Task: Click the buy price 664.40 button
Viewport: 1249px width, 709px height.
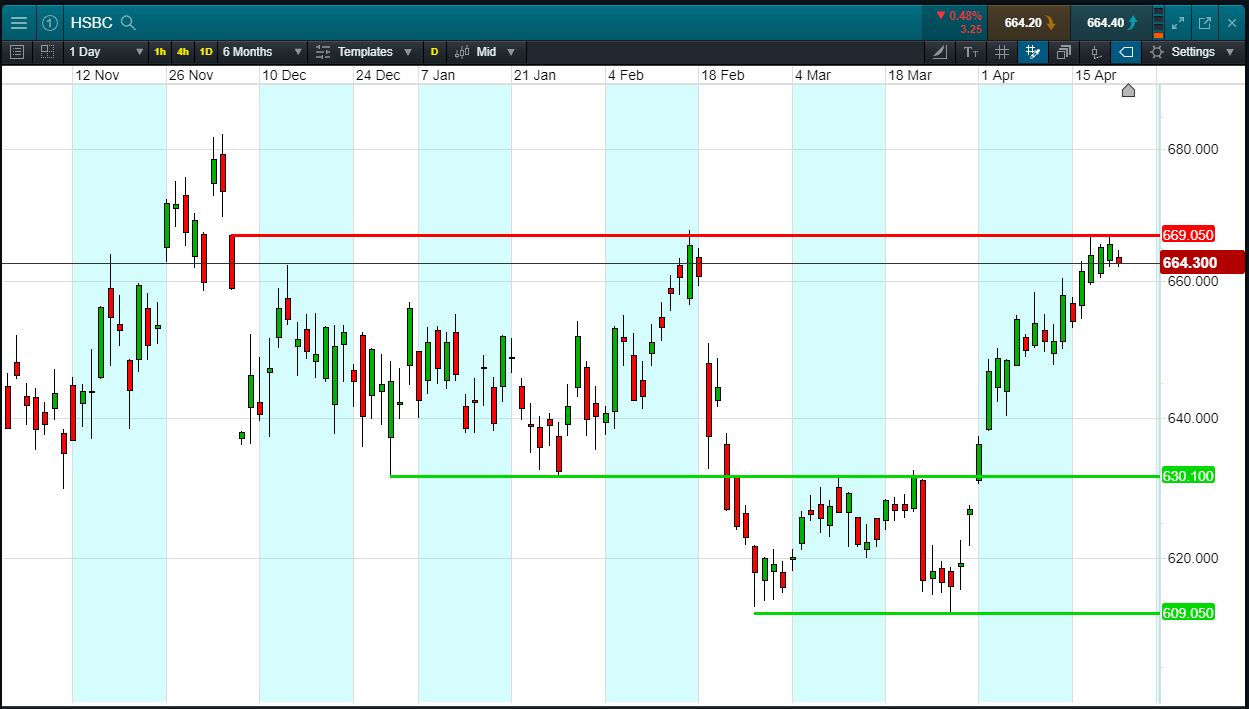Action: (x=1110, y=22)
